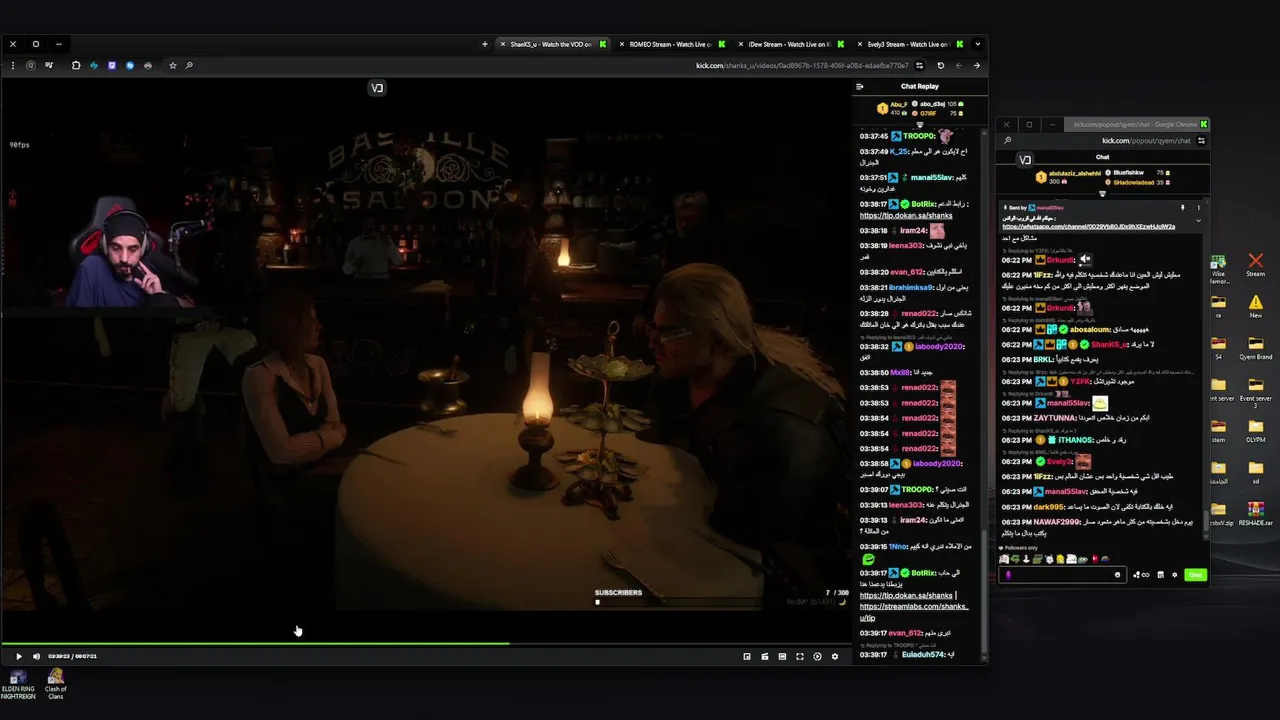Toggle theater mode in video player
Image resolution: width=1280 pixels, height=720 pixels.
(782, 656)
